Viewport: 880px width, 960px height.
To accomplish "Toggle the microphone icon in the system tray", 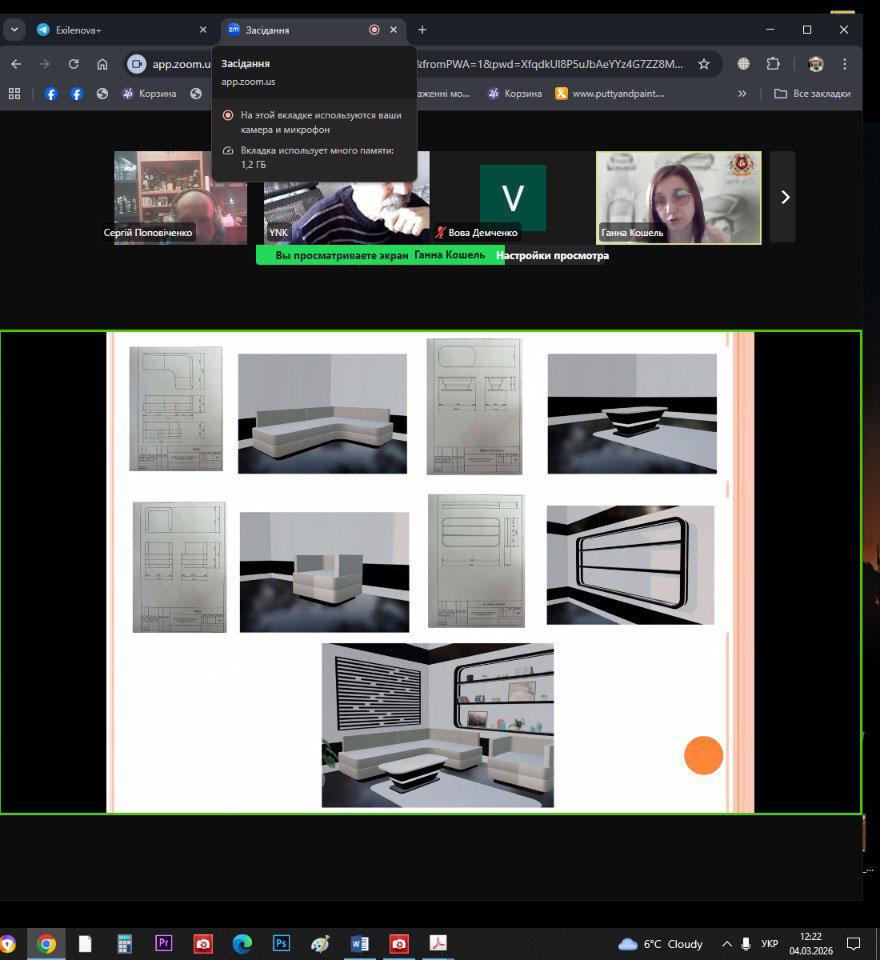I will (x=746, y=944).
